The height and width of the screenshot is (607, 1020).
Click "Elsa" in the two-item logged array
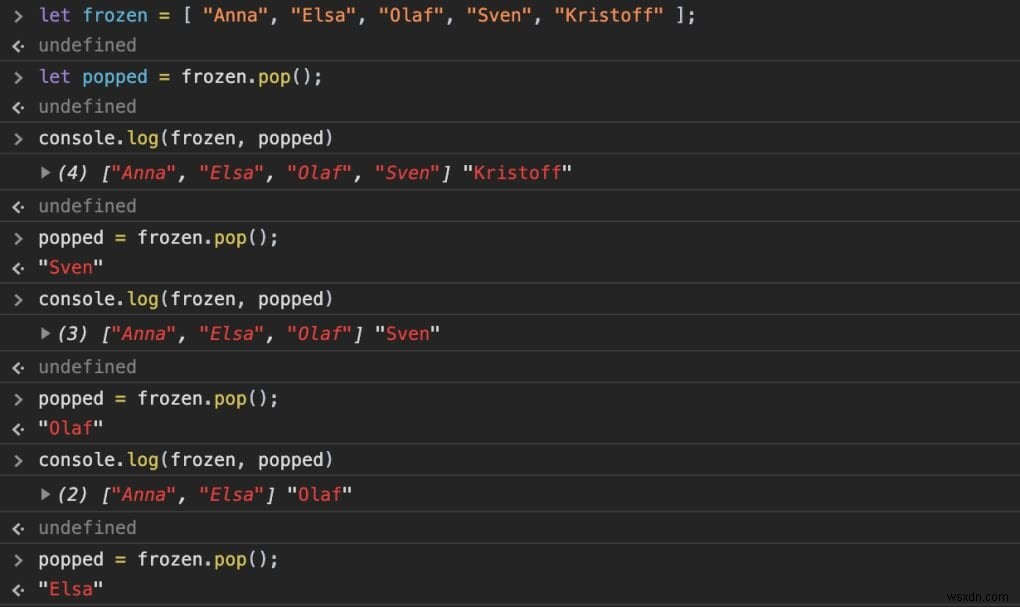[232, 494]
